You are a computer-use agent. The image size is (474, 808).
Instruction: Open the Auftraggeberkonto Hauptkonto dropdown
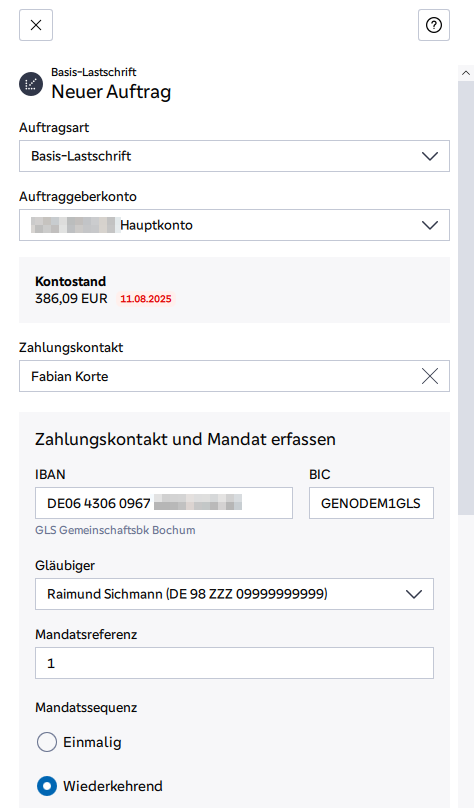[x=234, y=225]
